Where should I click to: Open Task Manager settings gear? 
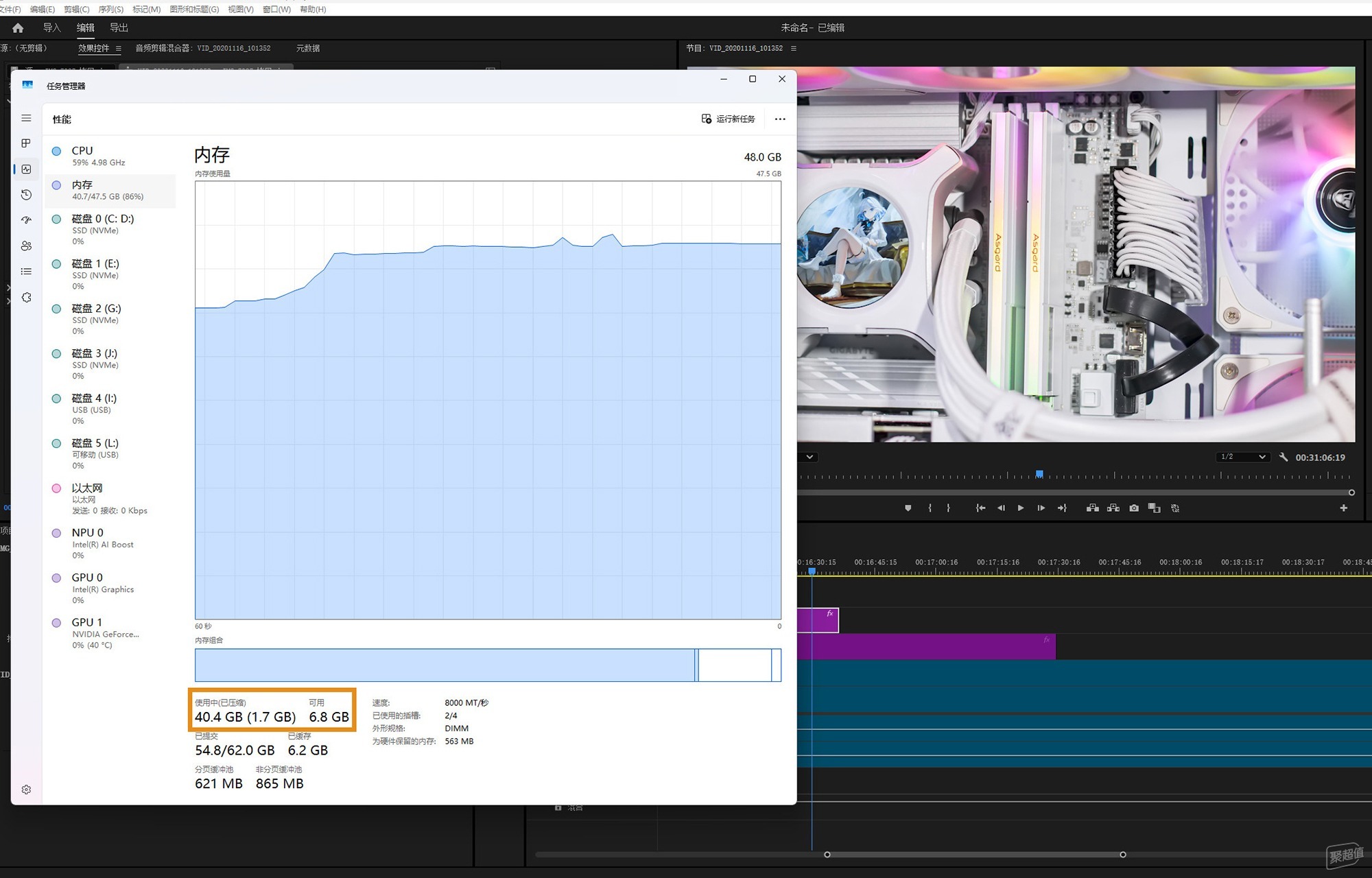click(26, 790)
